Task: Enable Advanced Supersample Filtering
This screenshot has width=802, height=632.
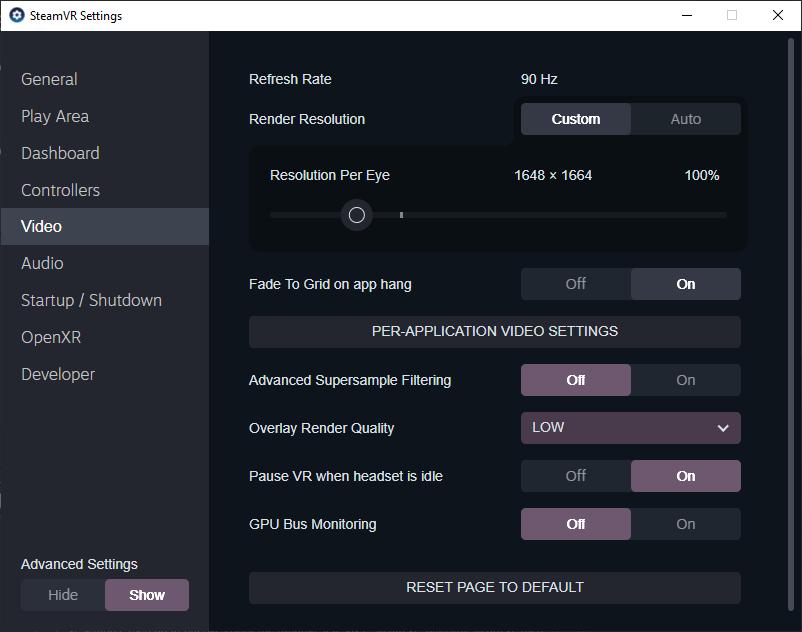Action: click(x=685, y=380)
